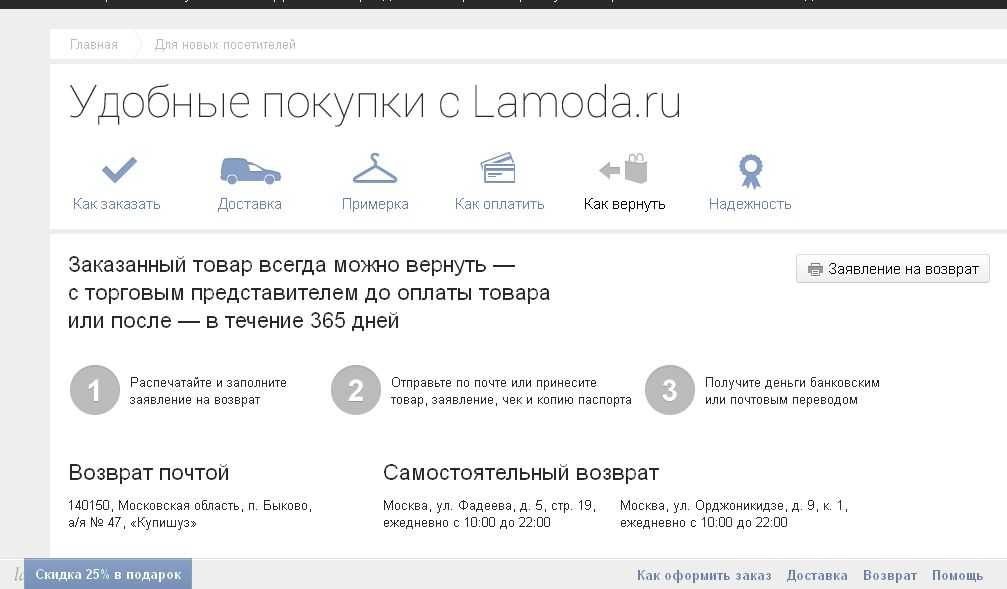The height and width of the screenshot is (589, 1007).
Task: Click the address ул. Фадеева, д. 5
Action: pos(489,514)
